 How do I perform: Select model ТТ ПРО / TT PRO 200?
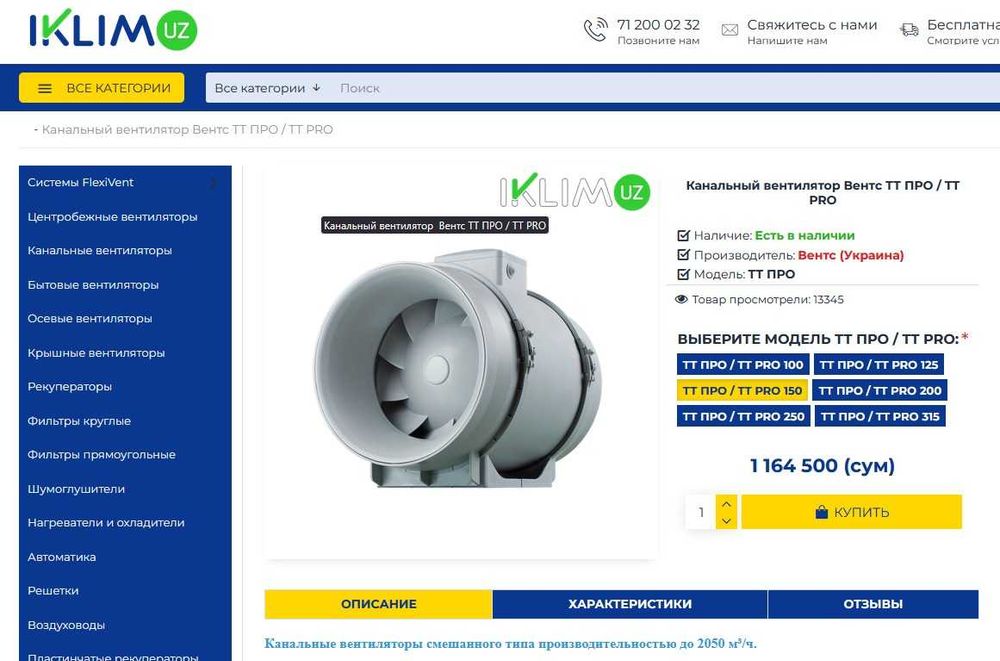(x=880, y=390)
